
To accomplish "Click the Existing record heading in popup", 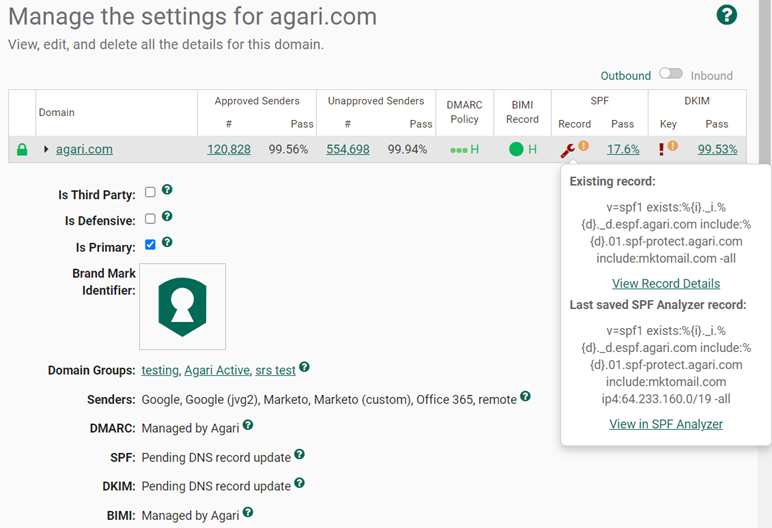I will coord(612,181).
